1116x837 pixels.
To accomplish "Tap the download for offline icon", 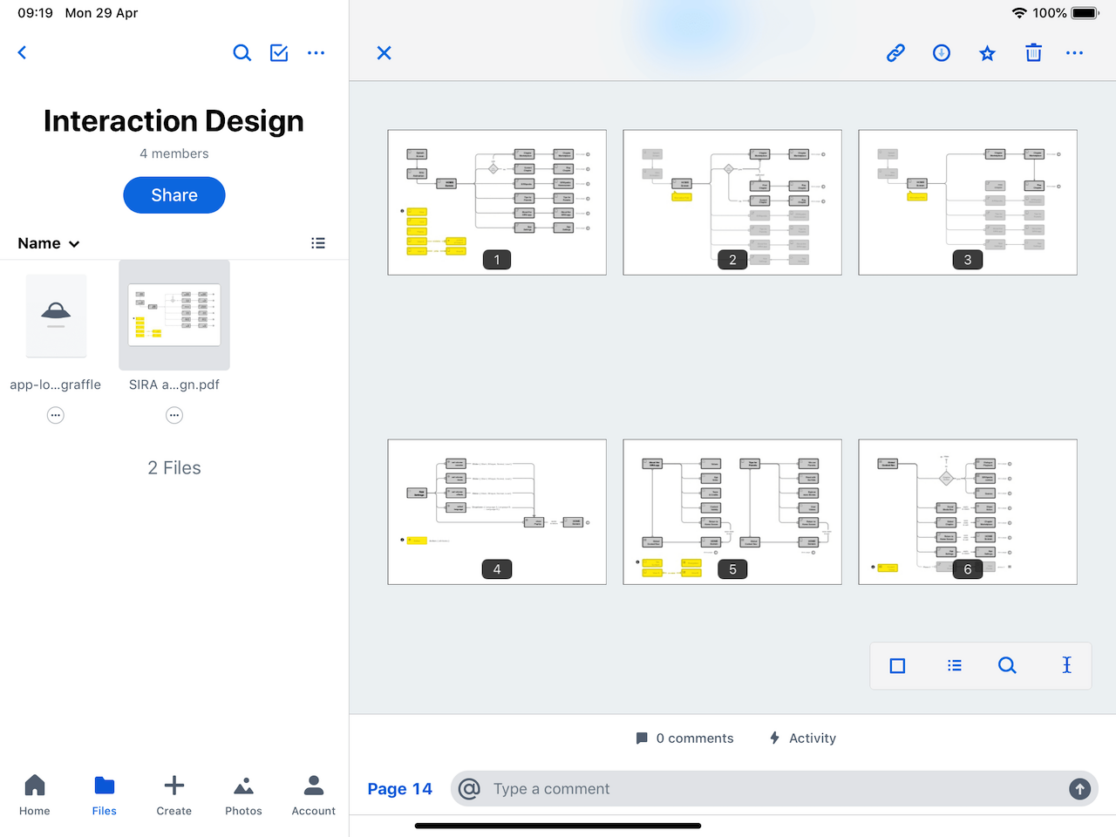I will click(x=941, y=53).
